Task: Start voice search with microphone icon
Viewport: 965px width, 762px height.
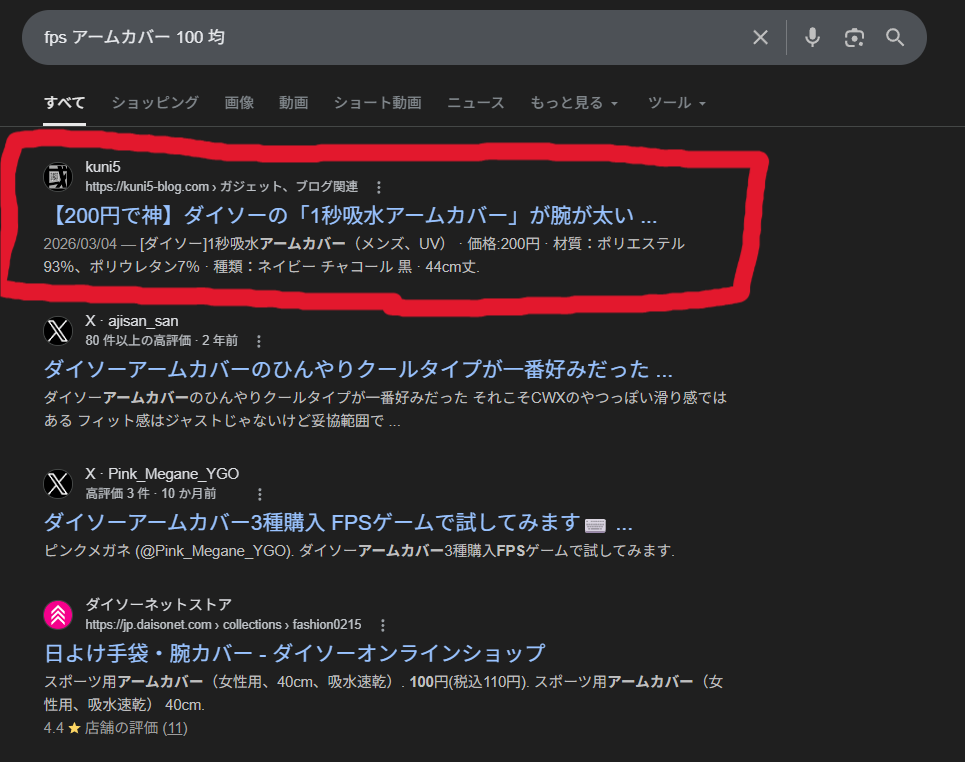Action: point(812,38)
